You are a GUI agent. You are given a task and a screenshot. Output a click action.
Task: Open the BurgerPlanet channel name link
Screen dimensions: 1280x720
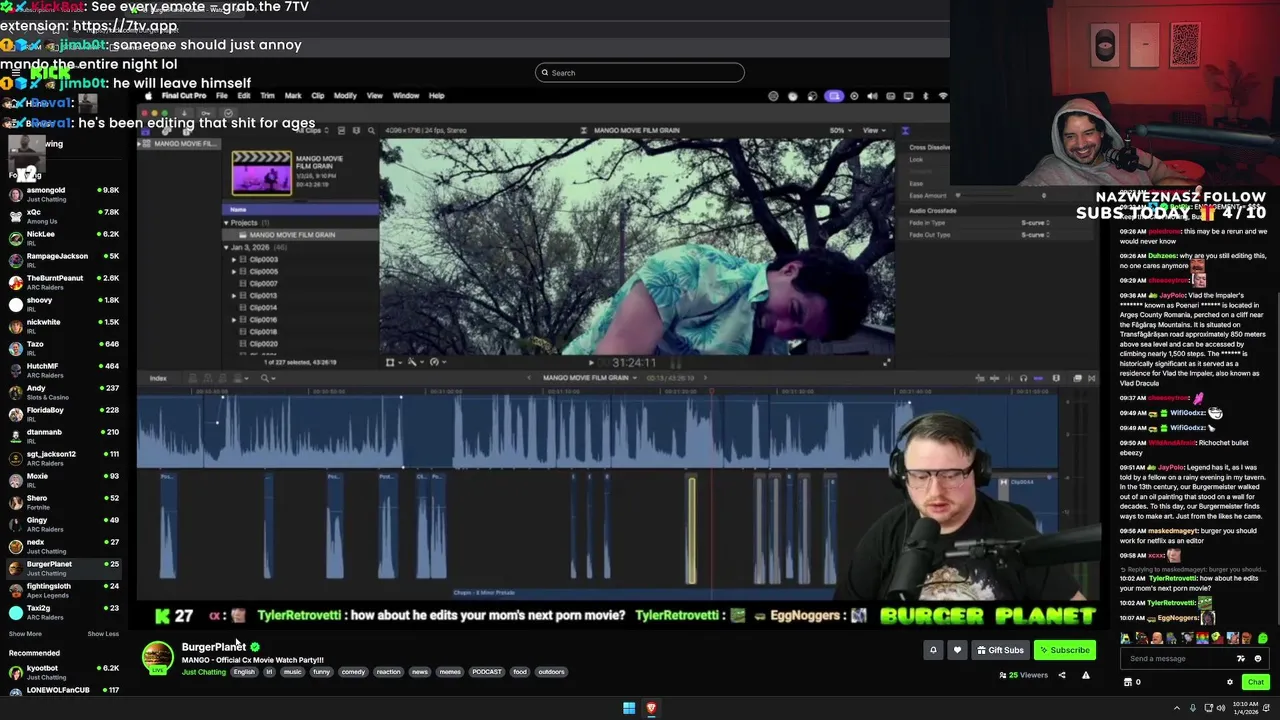click(x=214, y=647)
